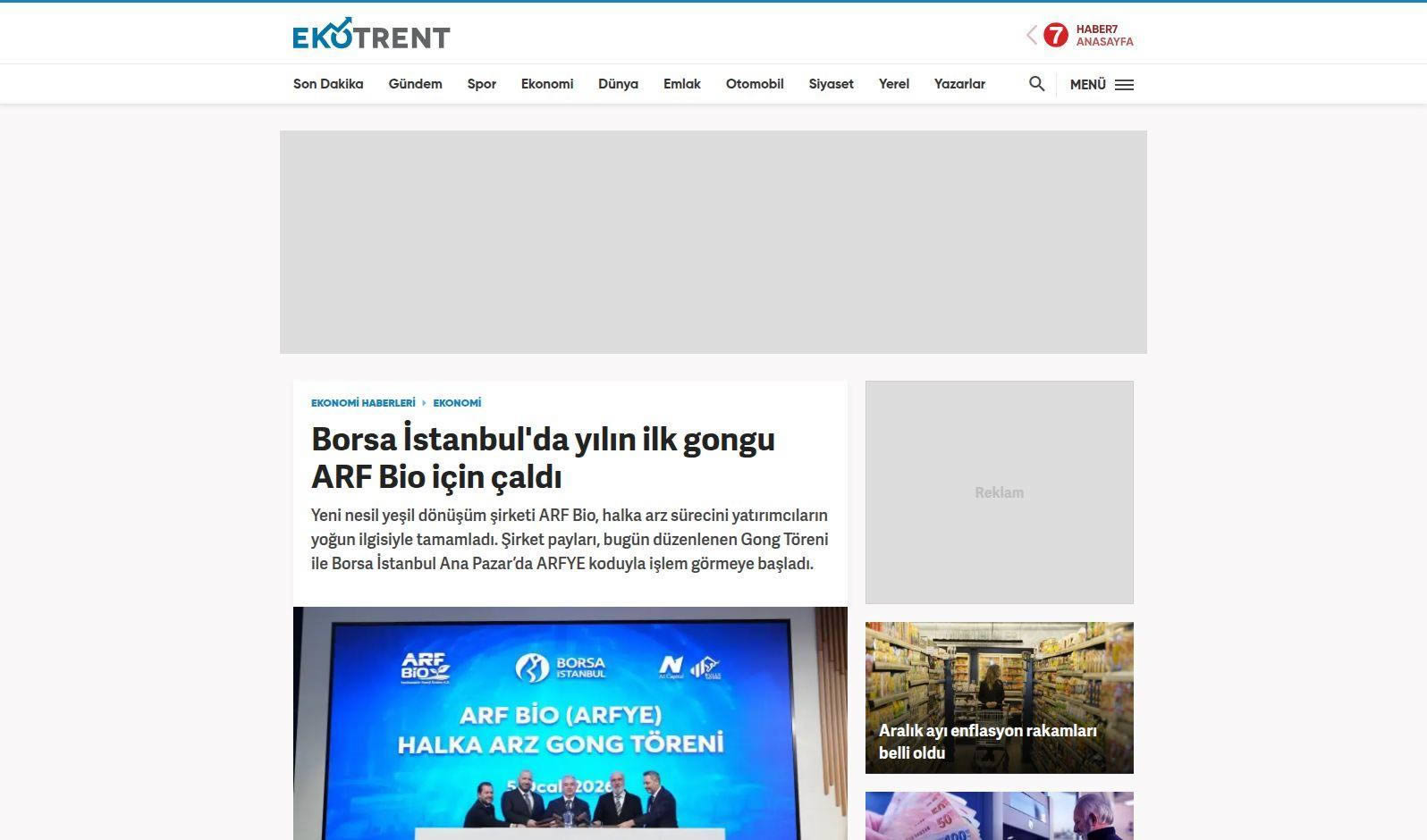
Task: Open the Aralık ayı enflasyon news card
Action: point(999,697)
